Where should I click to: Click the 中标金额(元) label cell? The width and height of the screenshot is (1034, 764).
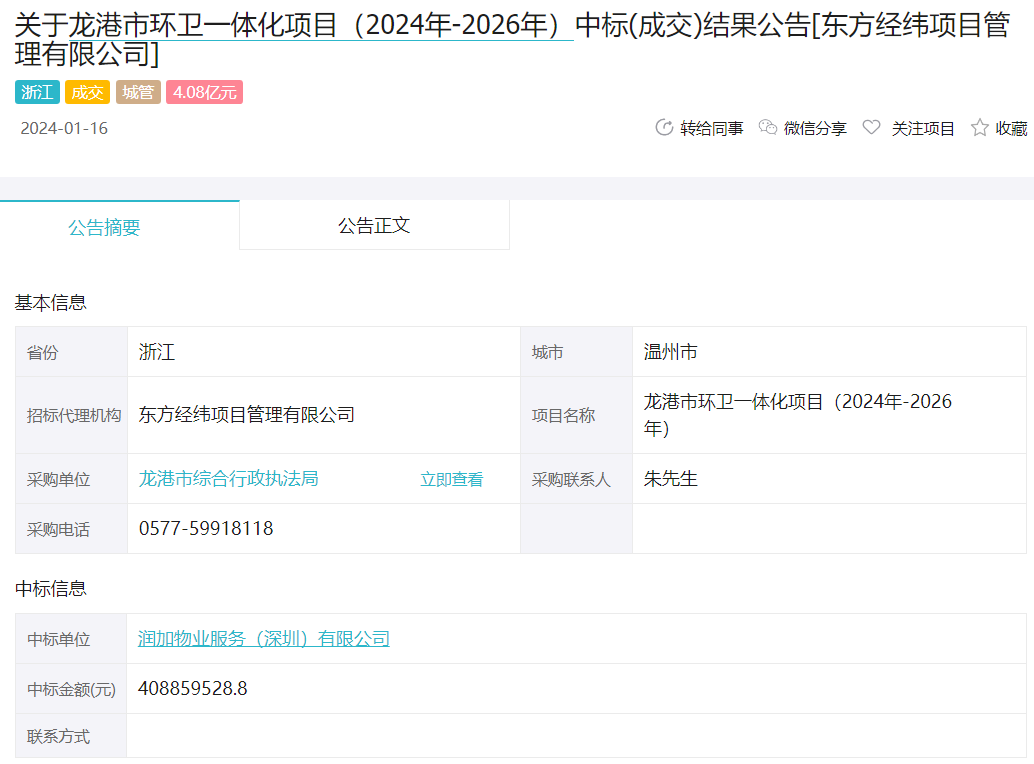click(71, 689)
